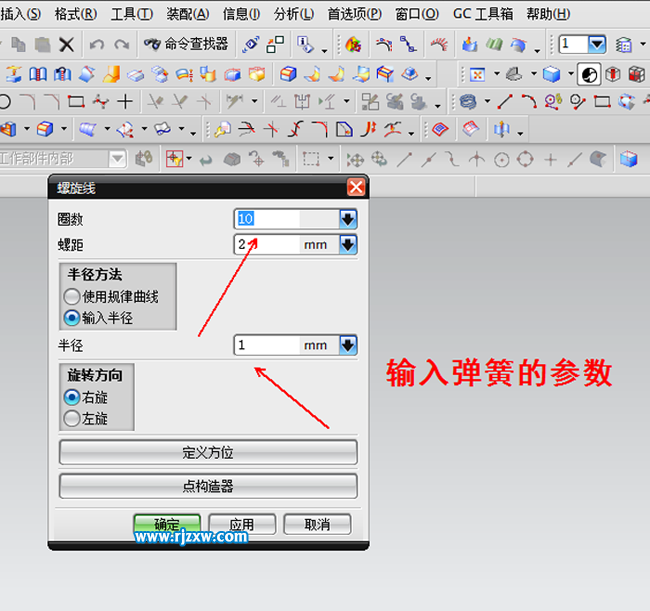Click the 应用 button

tap(242, 524)
